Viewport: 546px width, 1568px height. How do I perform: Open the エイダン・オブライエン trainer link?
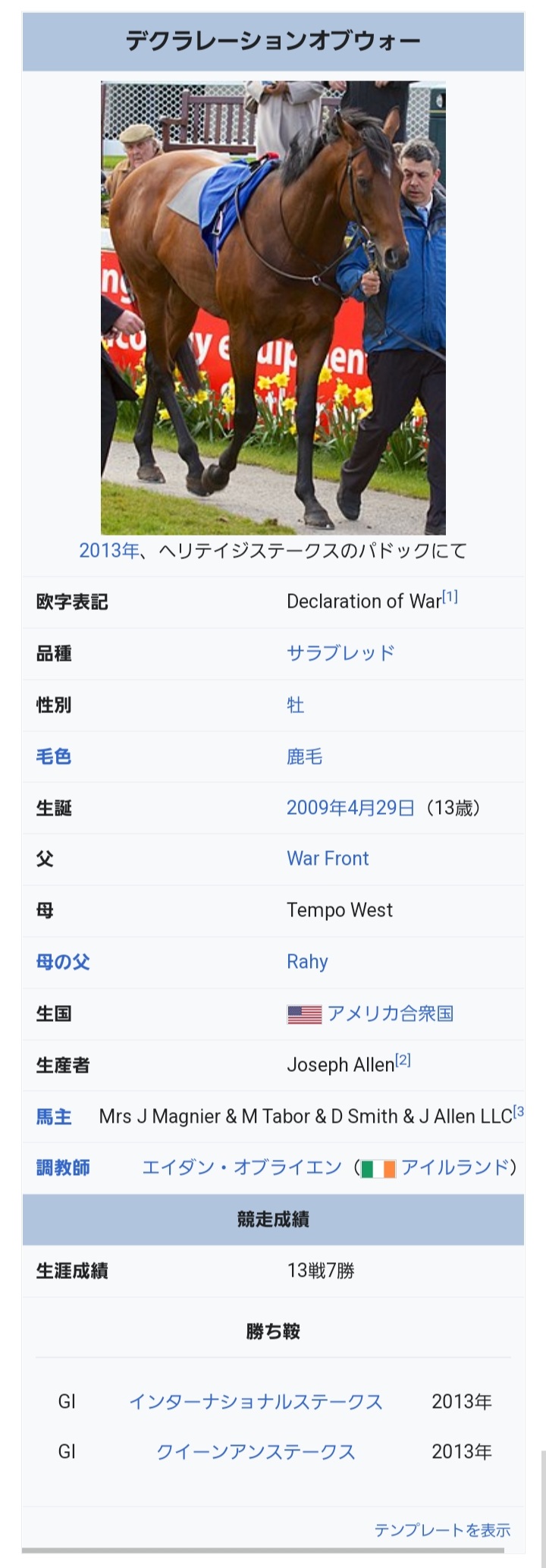pos(242,1168)
